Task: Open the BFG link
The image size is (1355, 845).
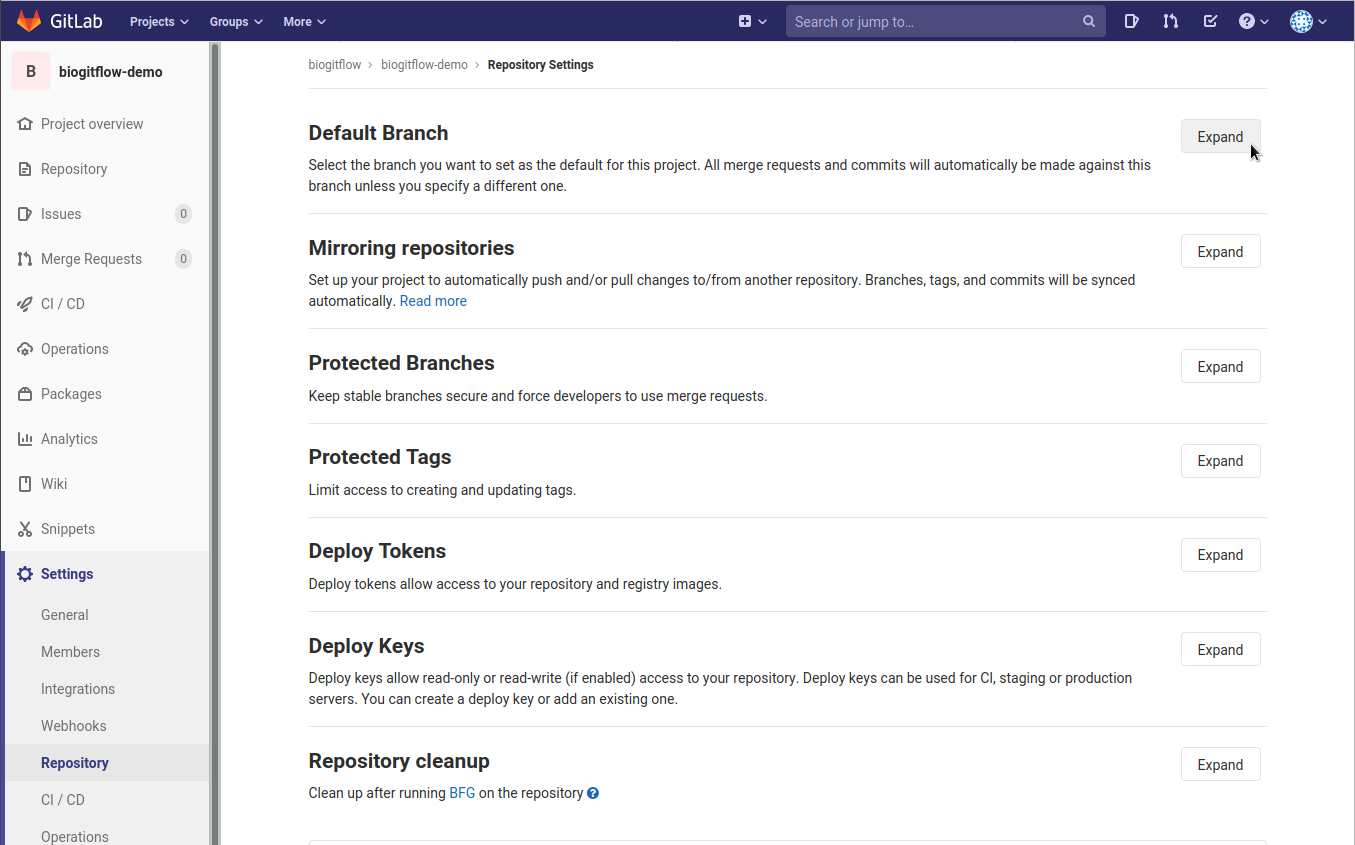Action: [462, 793]
